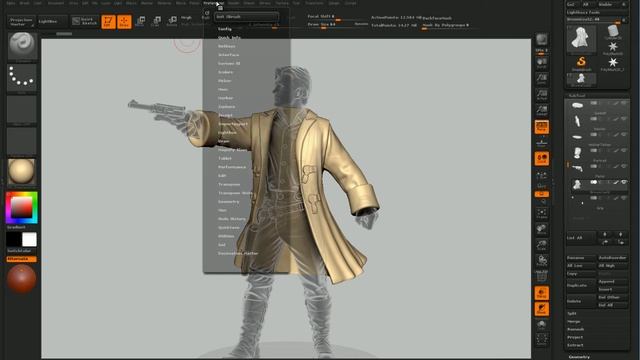This screenshot has width=640, height=360.
Task: Expand Custom UI preferences section
Action: point(229,64)
